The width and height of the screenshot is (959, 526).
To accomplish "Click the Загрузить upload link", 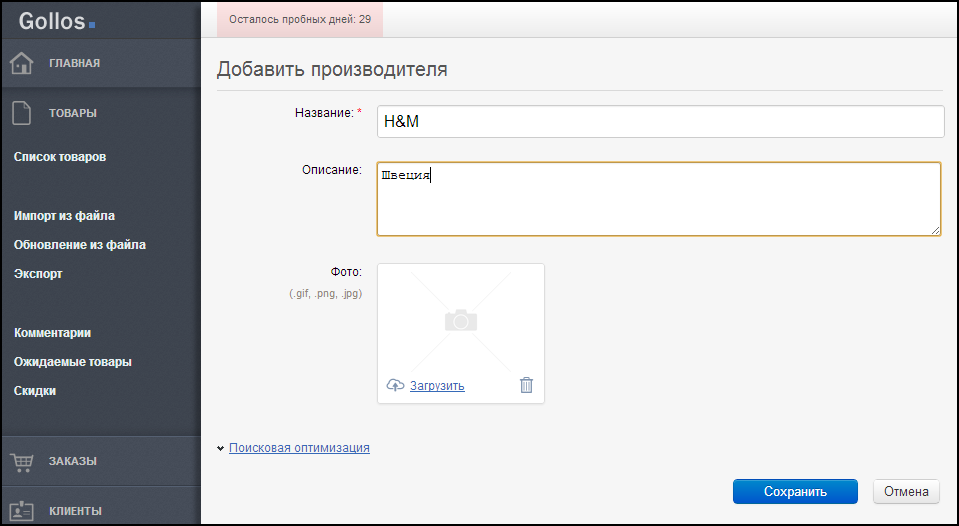I will pyautogui.click(x=437, y=386).
